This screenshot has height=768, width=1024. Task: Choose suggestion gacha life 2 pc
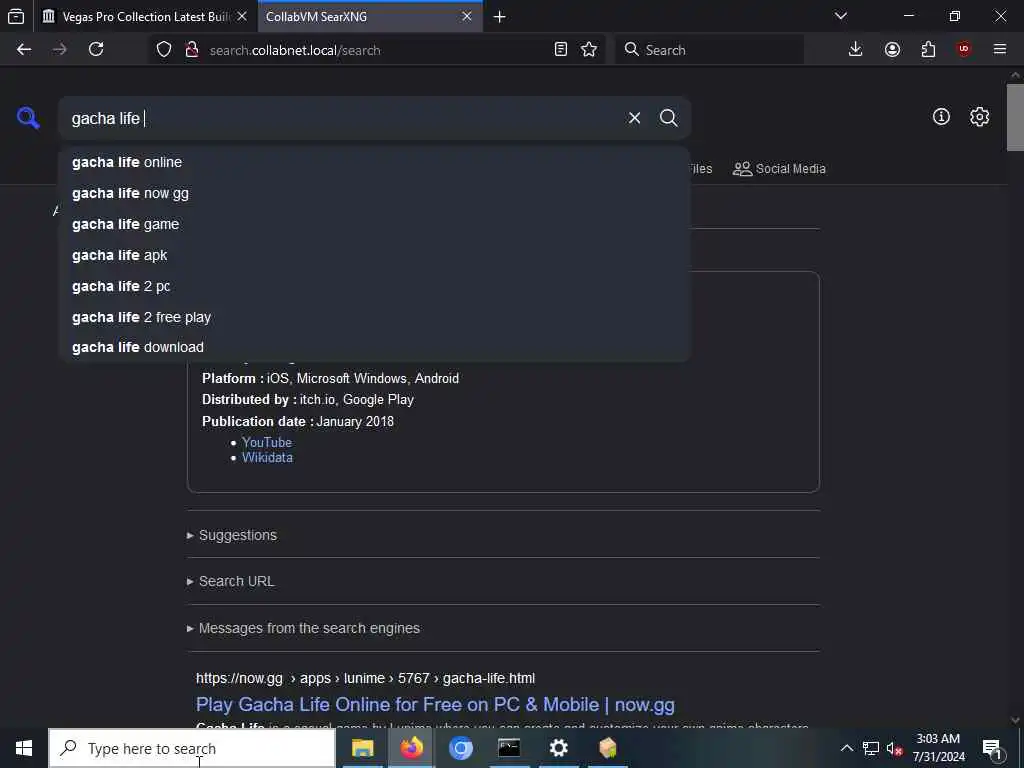[374, 286]
